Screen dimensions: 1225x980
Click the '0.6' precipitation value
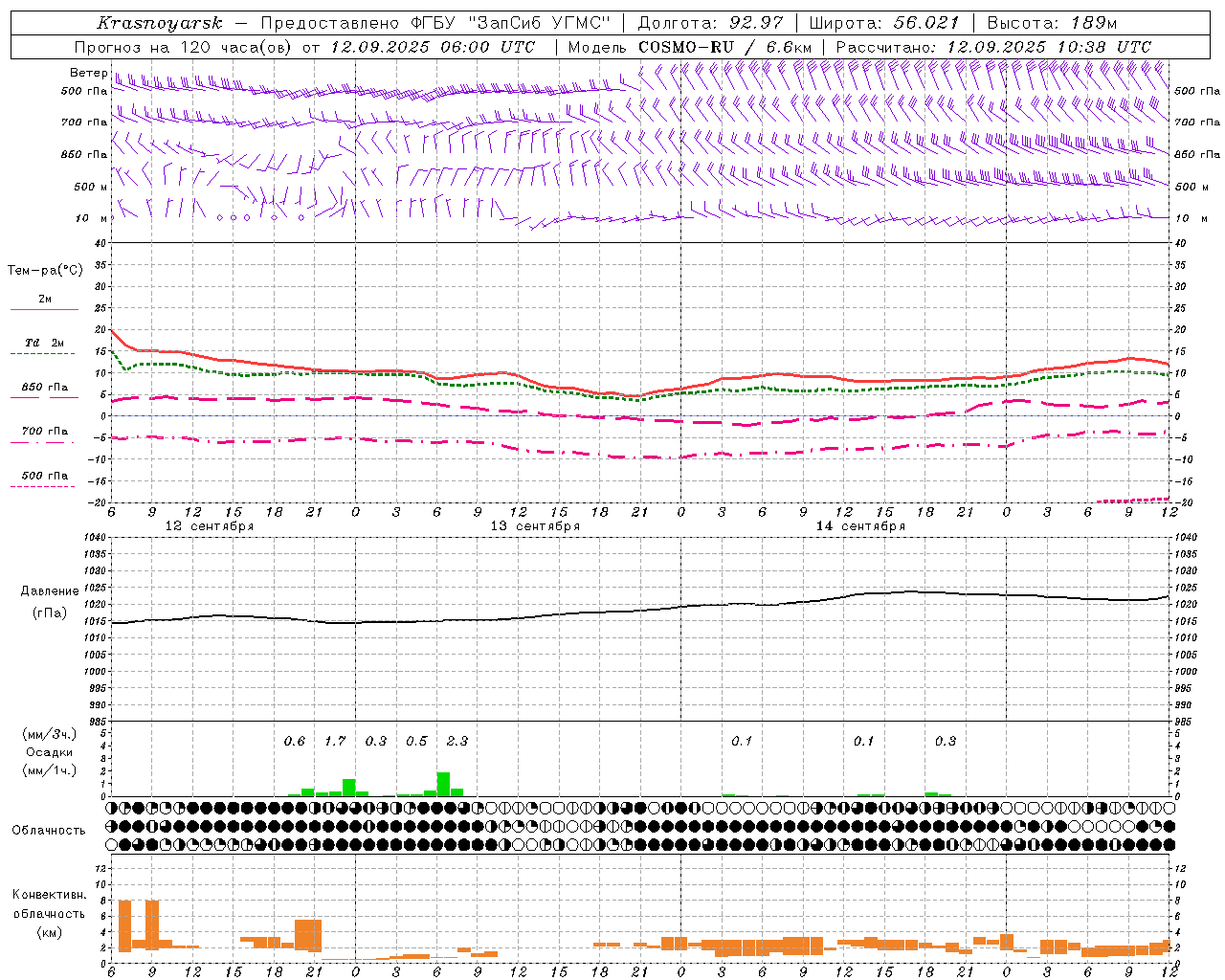tap(295, 741)
